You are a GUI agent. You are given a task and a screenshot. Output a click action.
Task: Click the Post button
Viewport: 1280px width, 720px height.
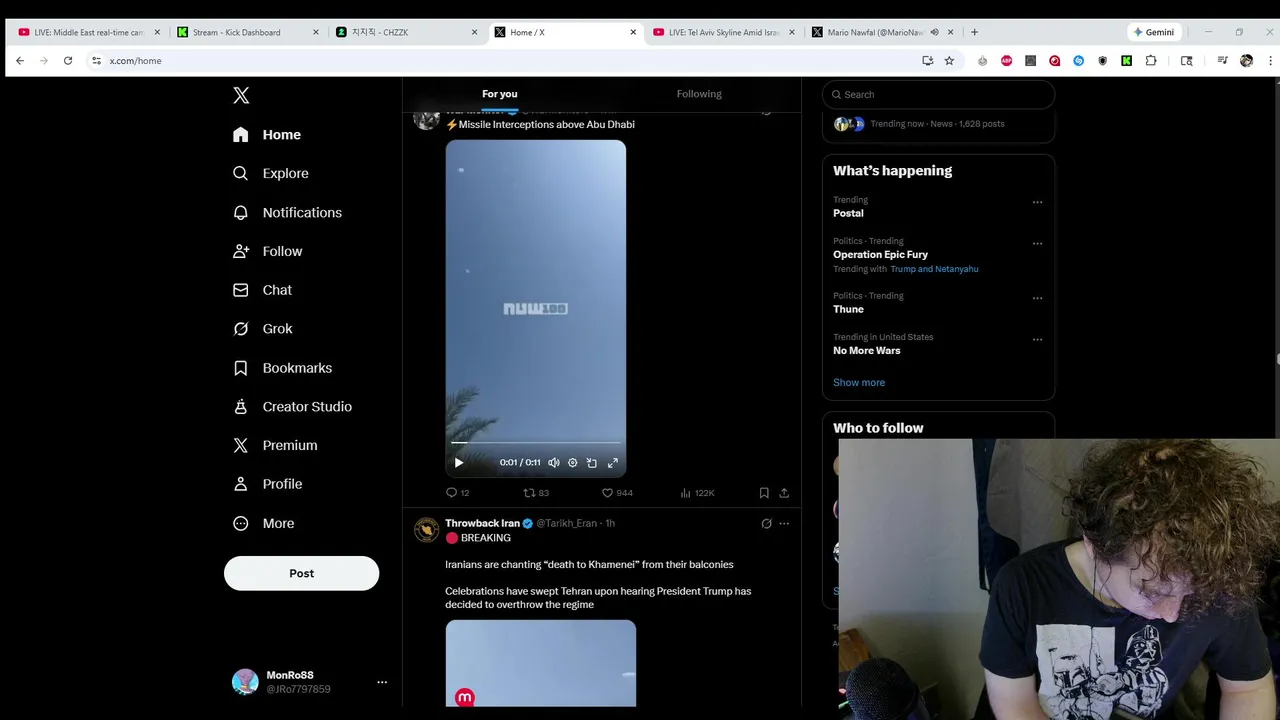[x=301, y=573]
